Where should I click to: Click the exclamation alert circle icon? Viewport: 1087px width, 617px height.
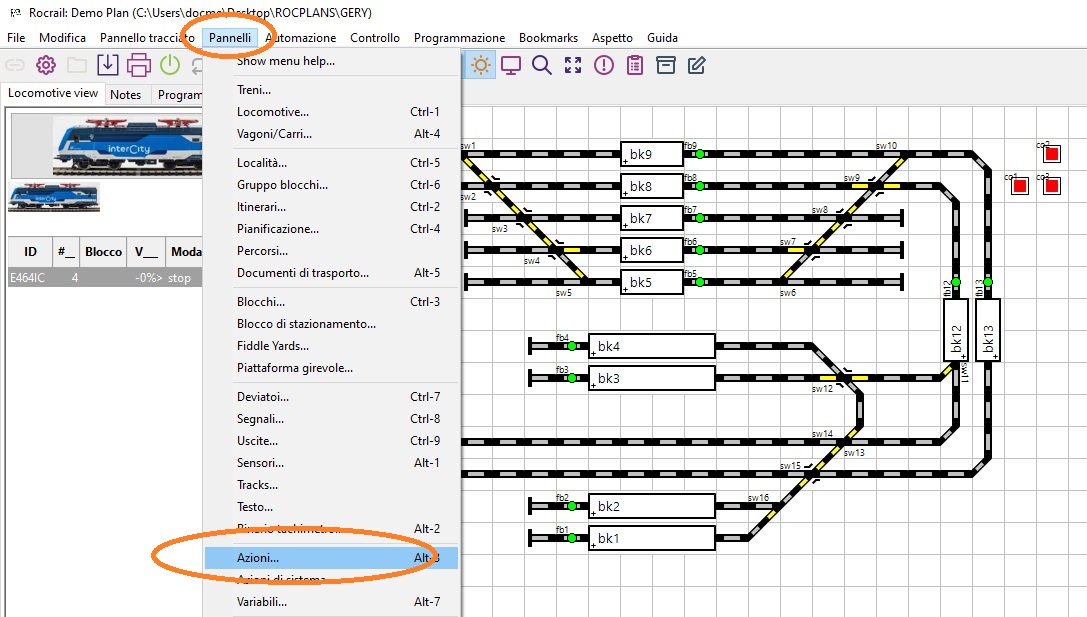point(604,66)
